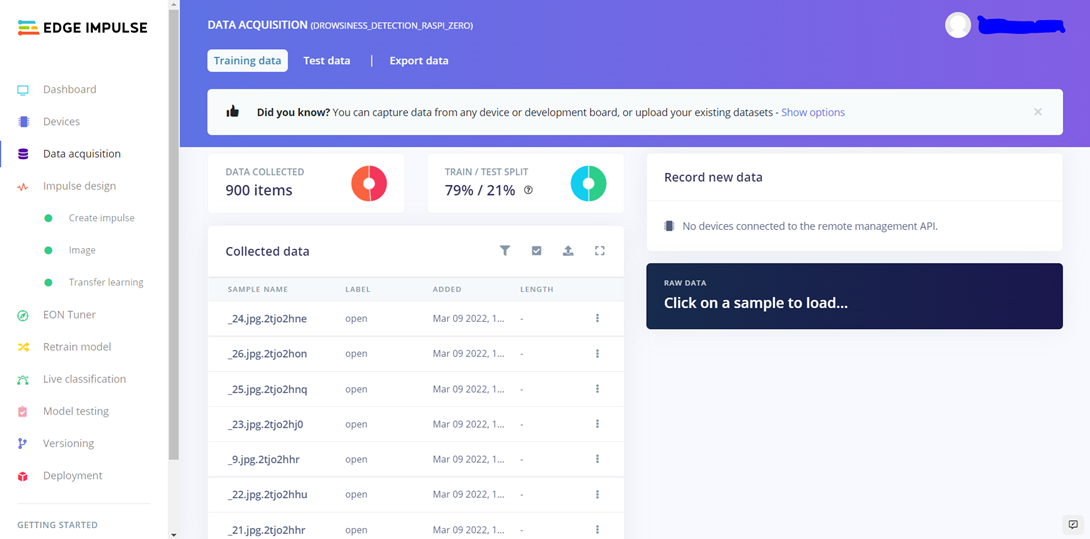Switch to the Test data tab
Viewport: 1090px width, 539px height.
coord(327,61)
